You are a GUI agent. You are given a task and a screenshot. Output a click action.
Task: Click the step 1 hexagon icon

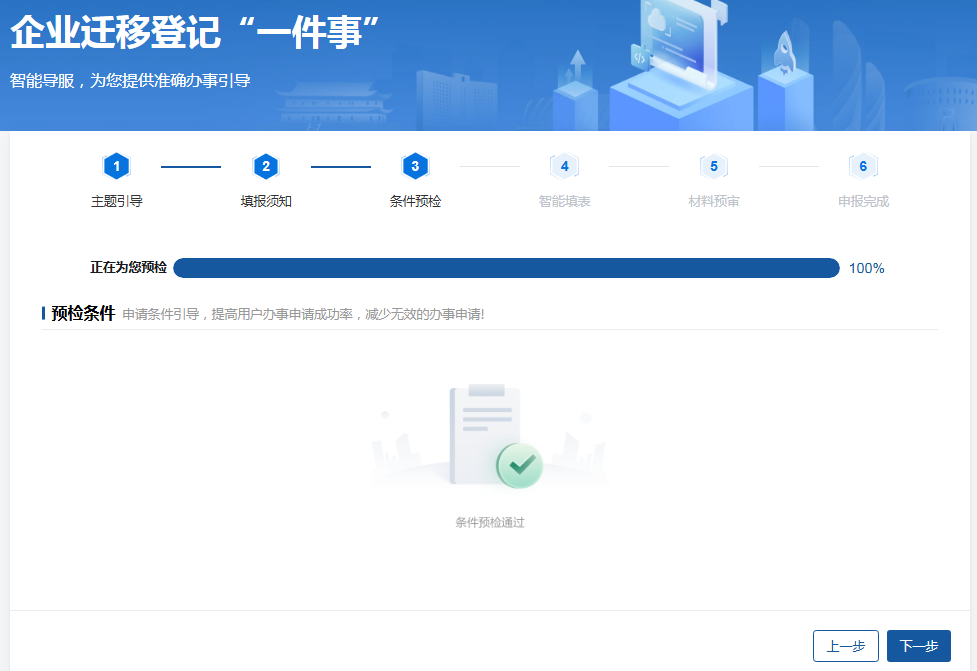[x=116, y=166]
